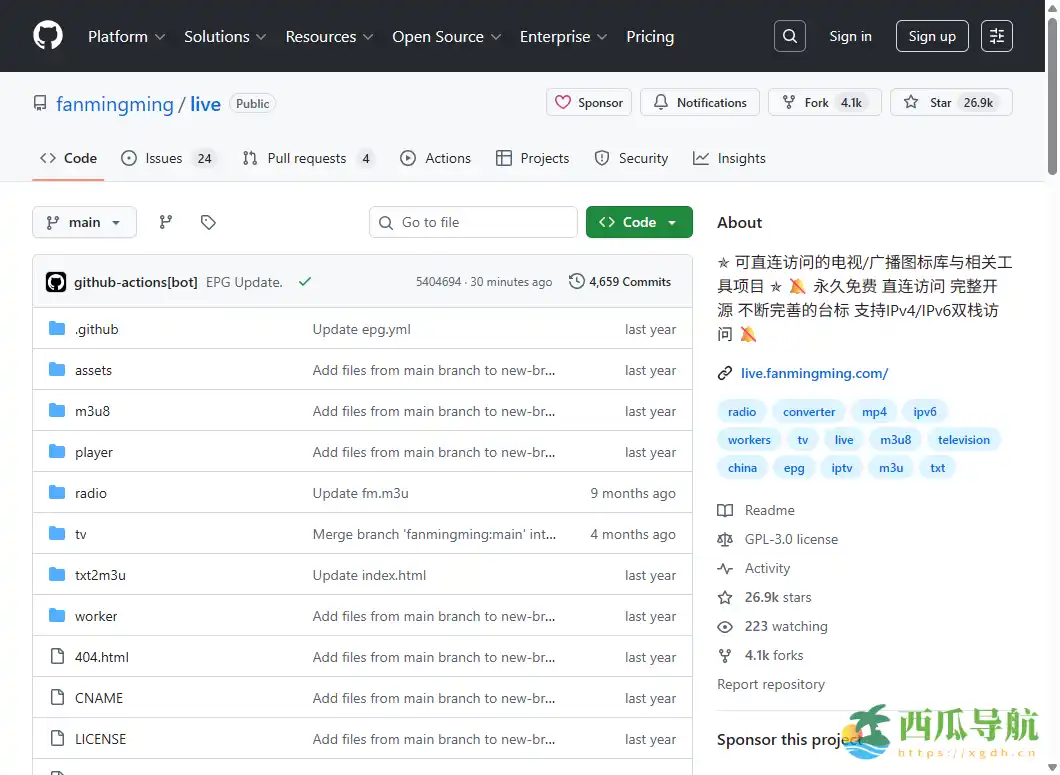Click the branches icon next to main

click(165, 222)
